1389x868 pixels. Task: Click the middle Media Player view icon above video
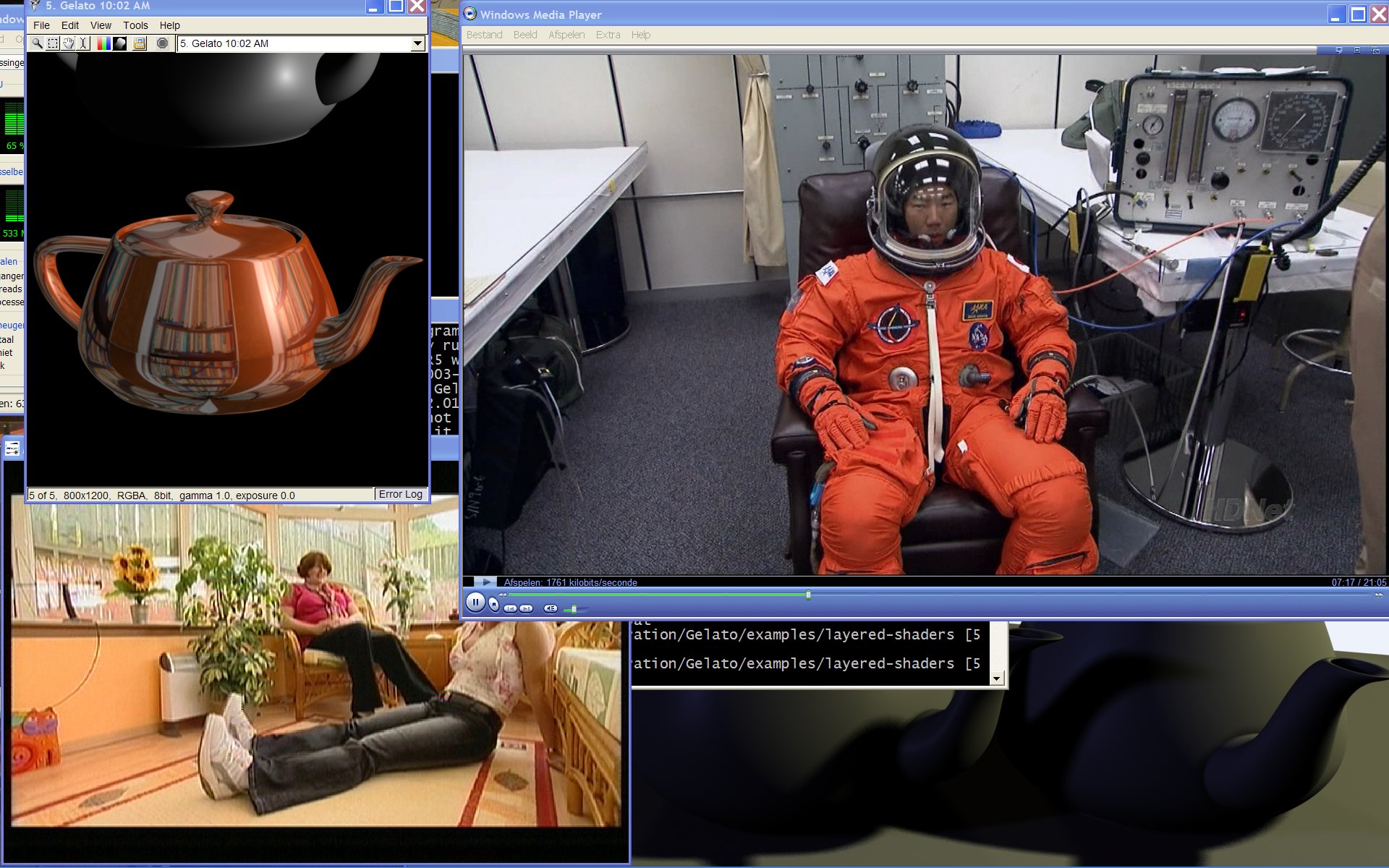point(1357,50)
